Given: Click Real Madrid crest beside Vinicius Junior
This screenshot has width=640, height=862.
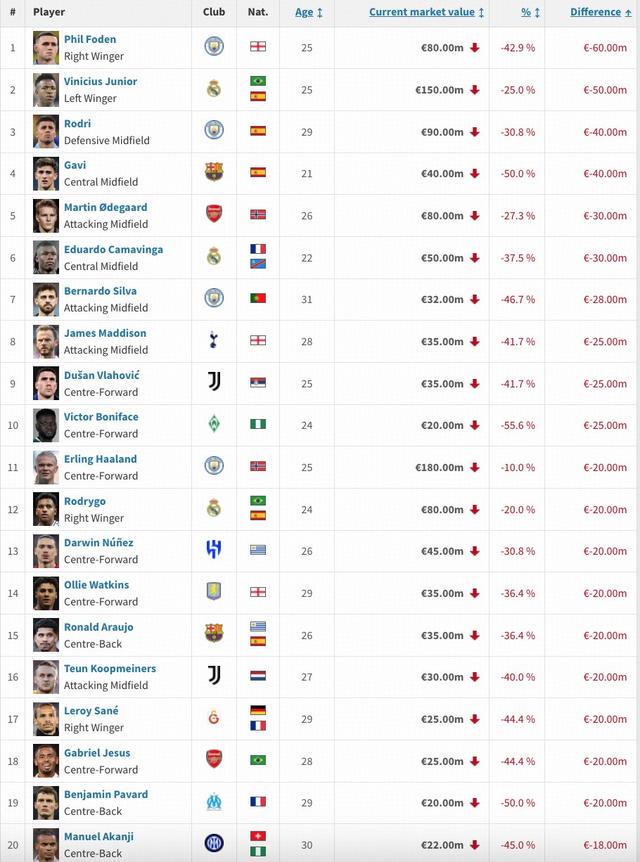Looking at the screenshot, I should (214, 89).
